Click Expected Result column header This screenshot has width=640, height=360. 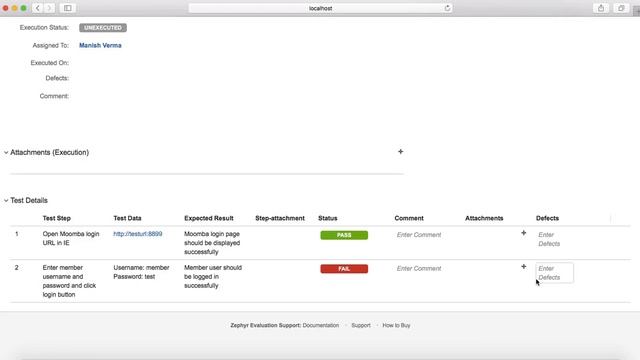209,218
